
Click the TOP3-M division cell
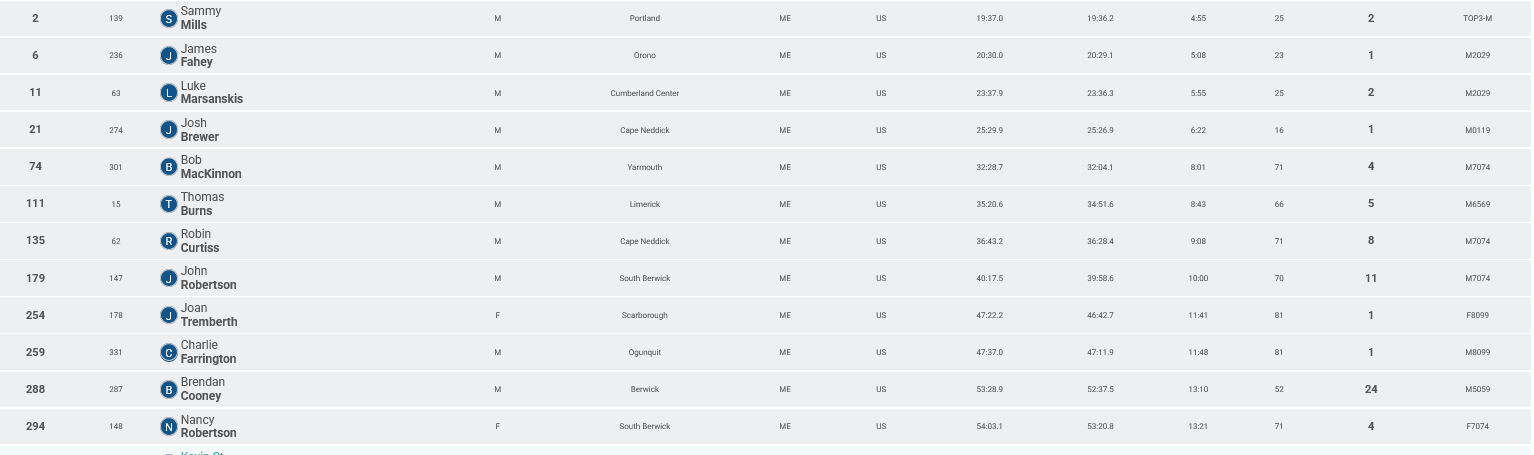[1477, 18]
